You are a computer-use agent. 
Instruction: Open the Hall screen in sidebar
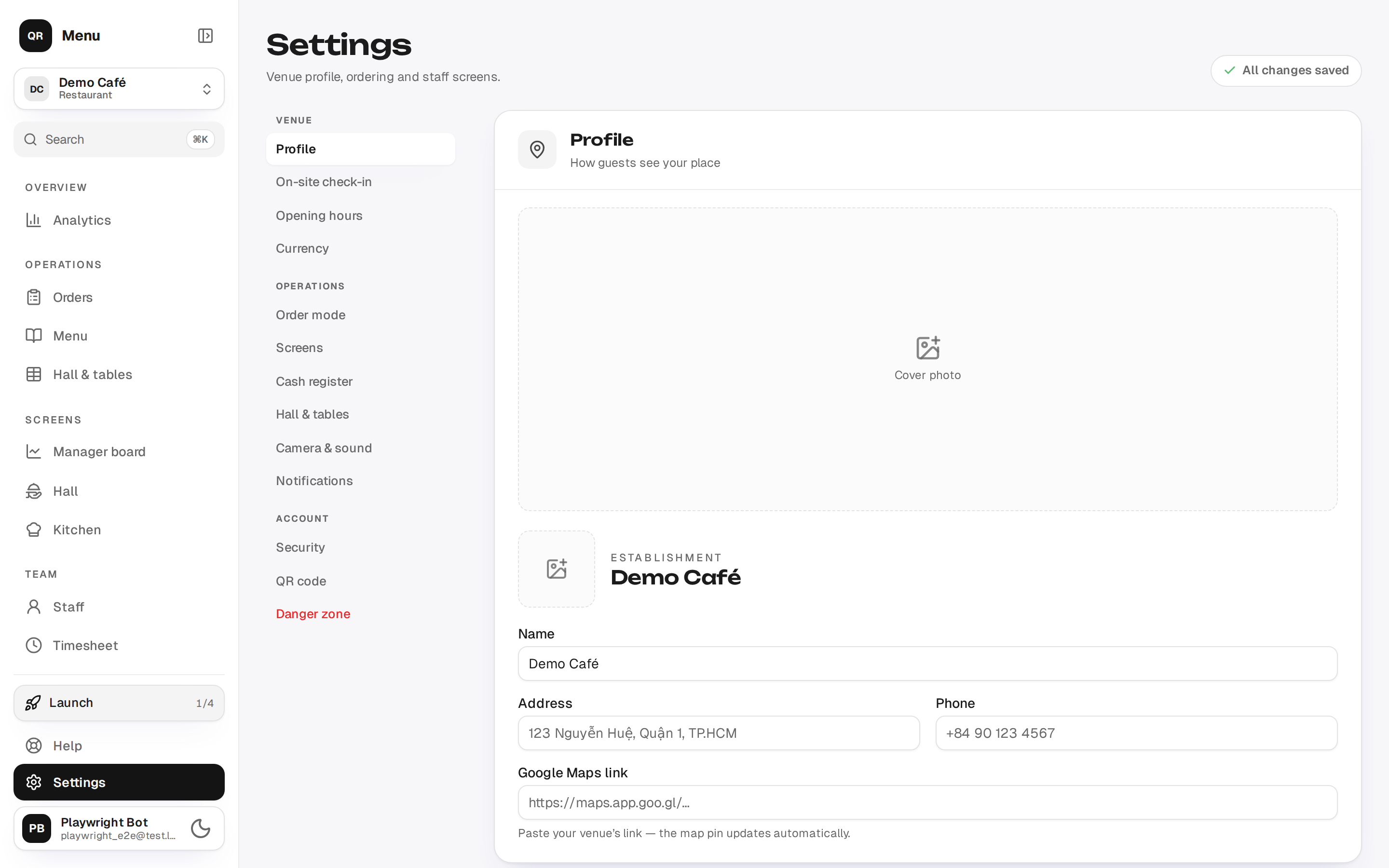tap(119, 491)
